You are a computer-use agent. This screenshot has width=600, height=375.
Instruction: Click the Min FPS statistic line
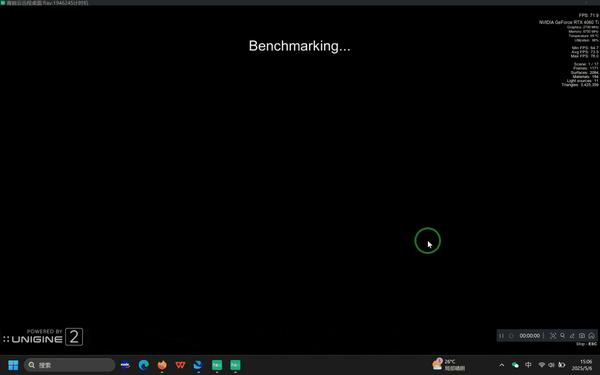click(585, 48)
